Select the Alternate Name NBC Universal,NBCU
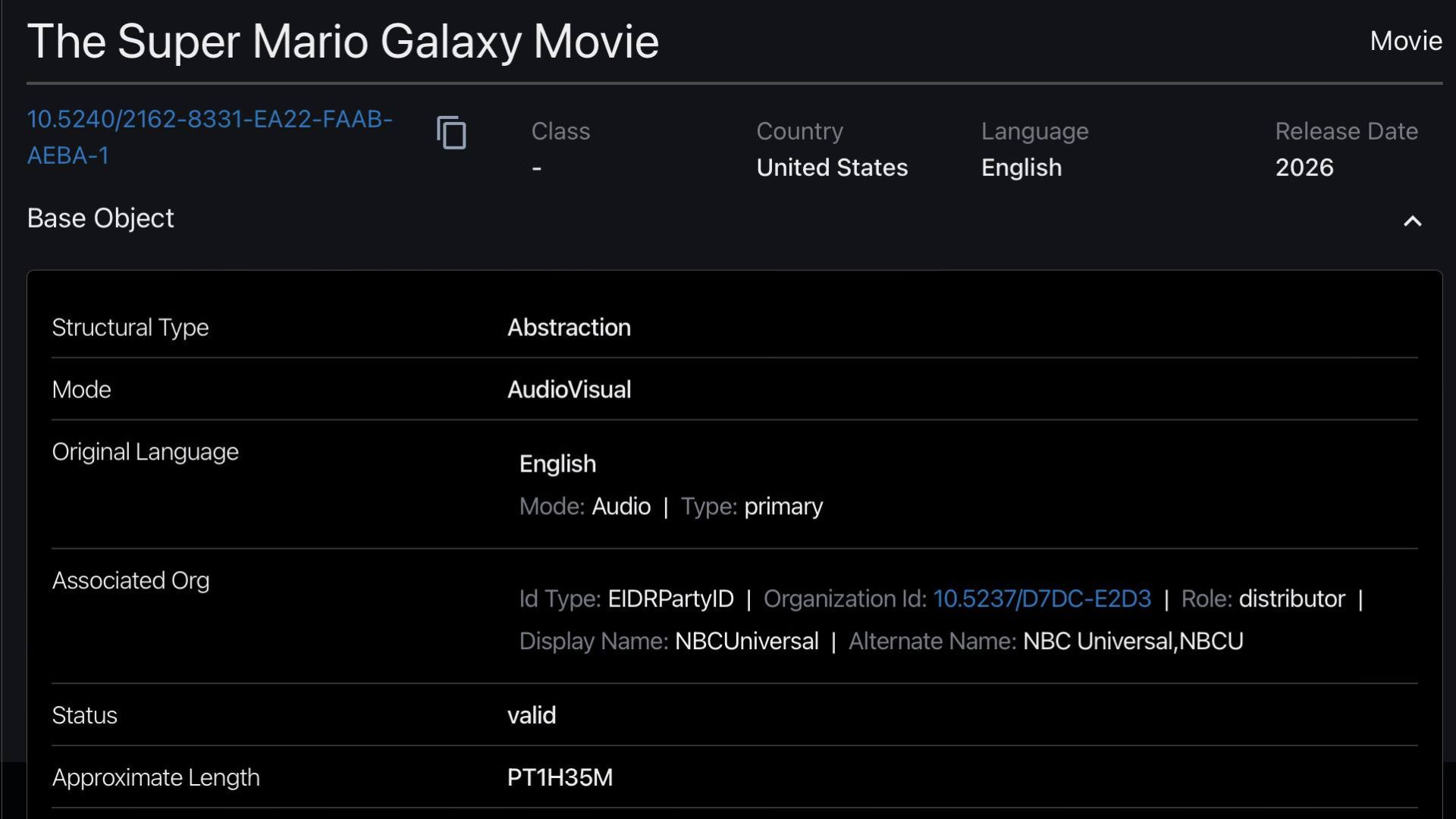1456x819 pixels. tap(1133, 641)
